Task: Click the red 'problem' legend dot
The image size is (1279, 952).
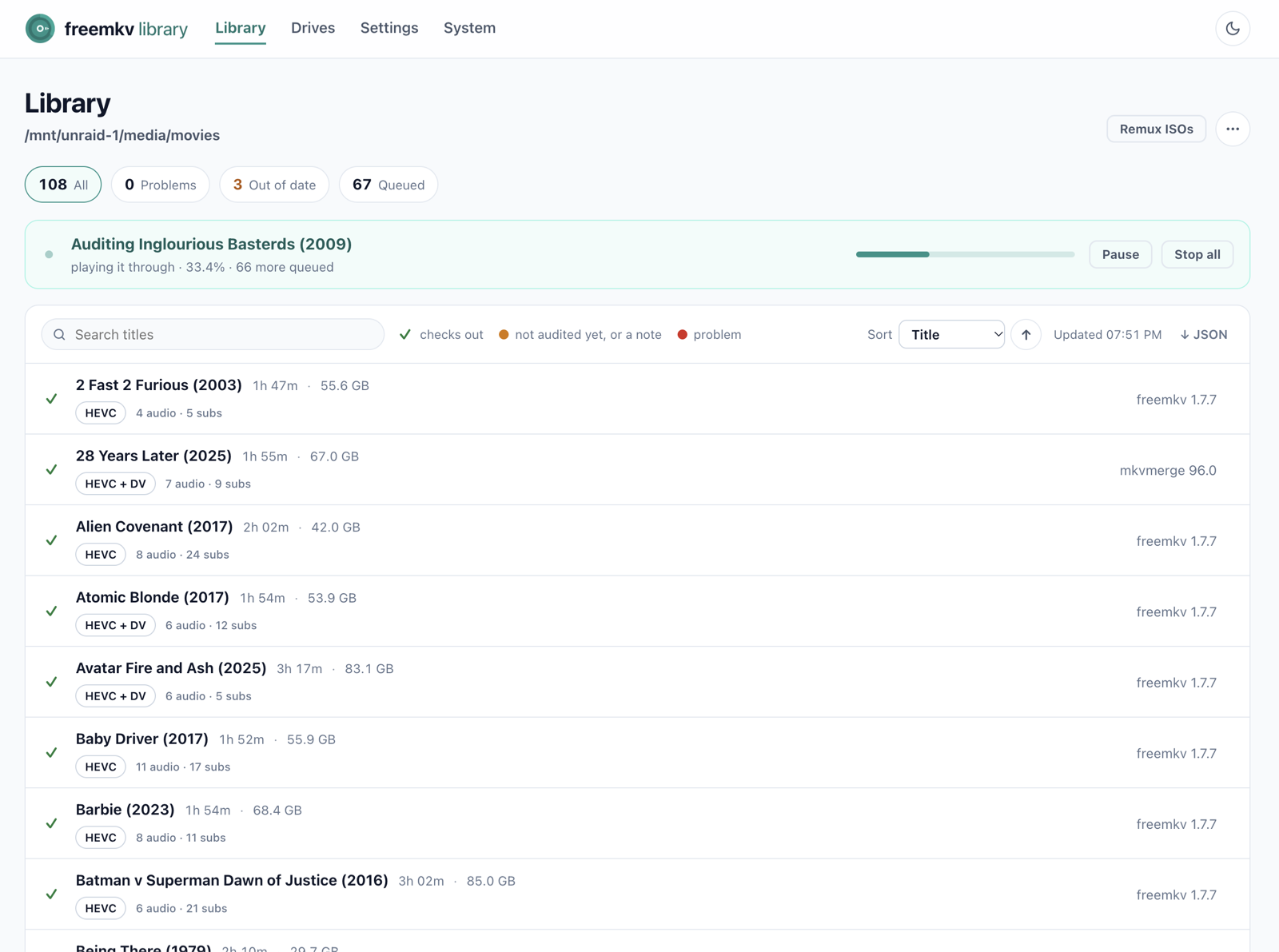Action: point(682,335)
